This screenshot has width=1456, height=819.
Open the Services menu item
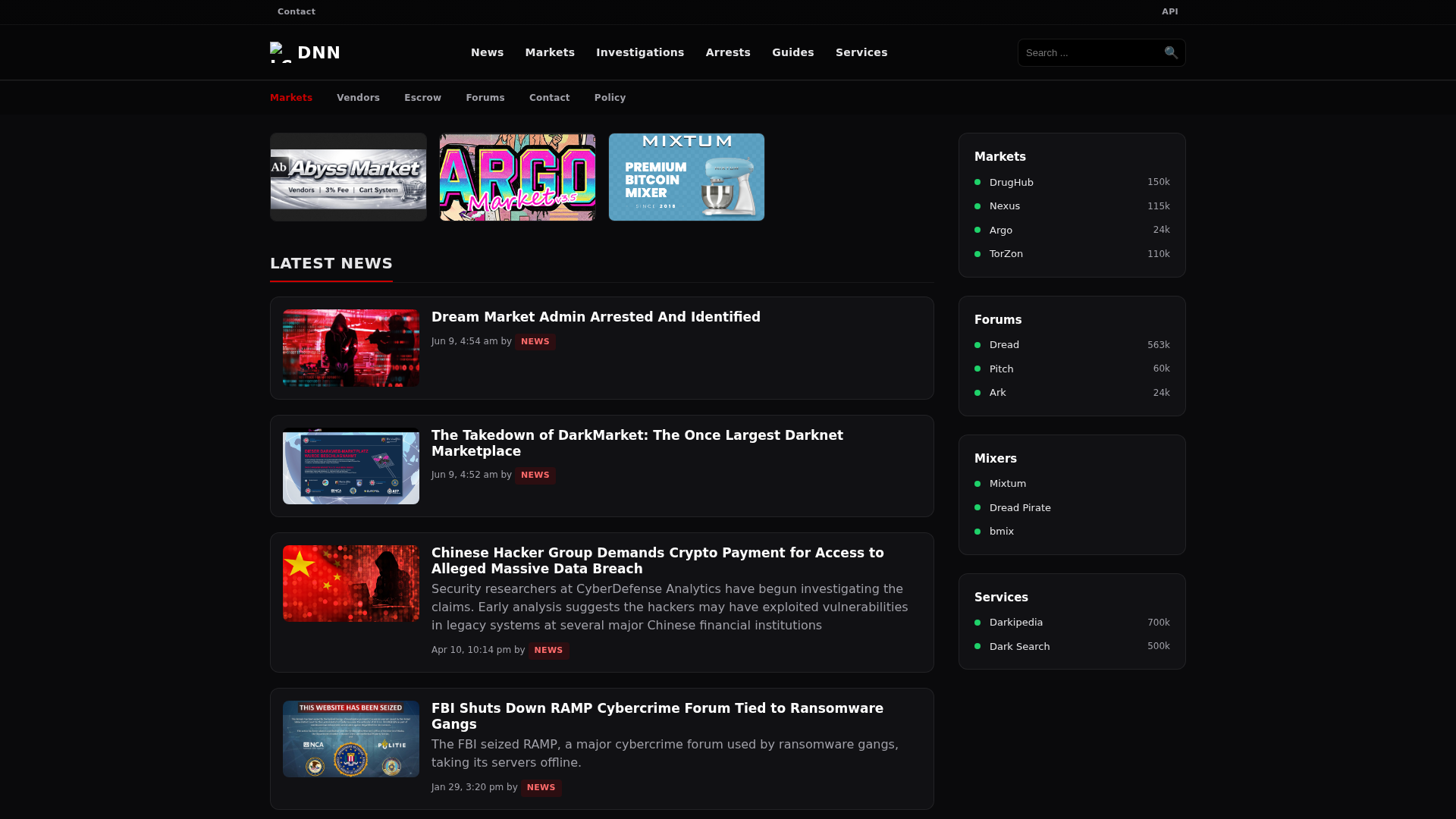(861, 52)
